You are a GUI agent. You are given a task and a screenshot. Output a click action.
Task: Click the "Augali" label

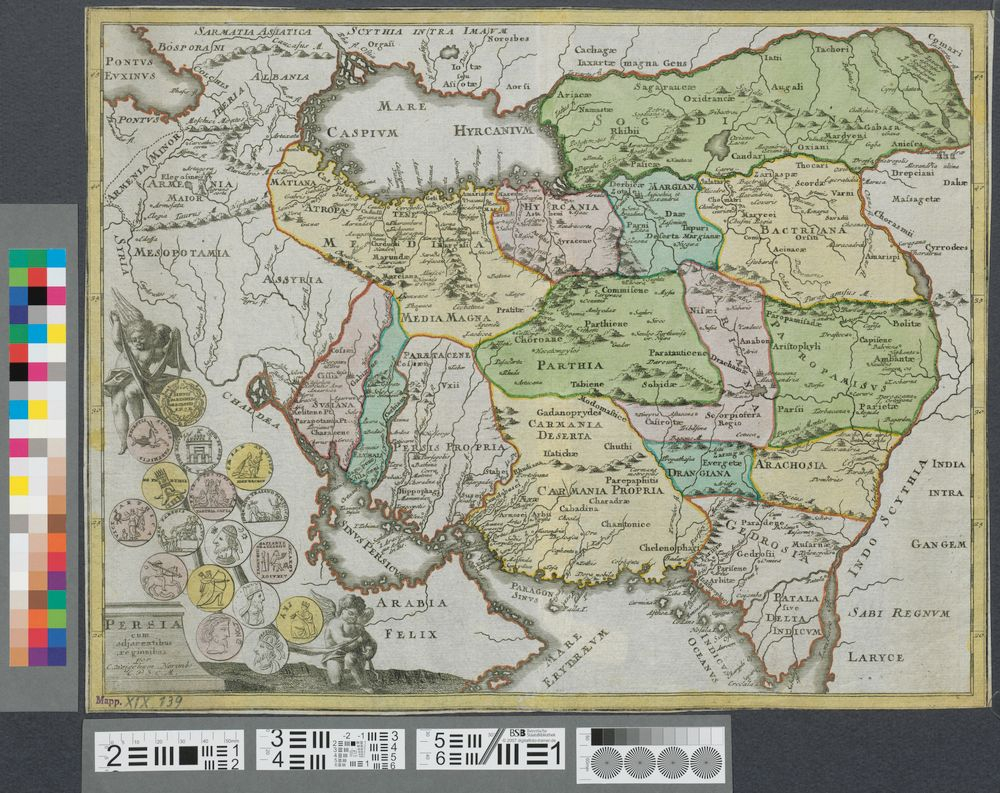point(787,87)
